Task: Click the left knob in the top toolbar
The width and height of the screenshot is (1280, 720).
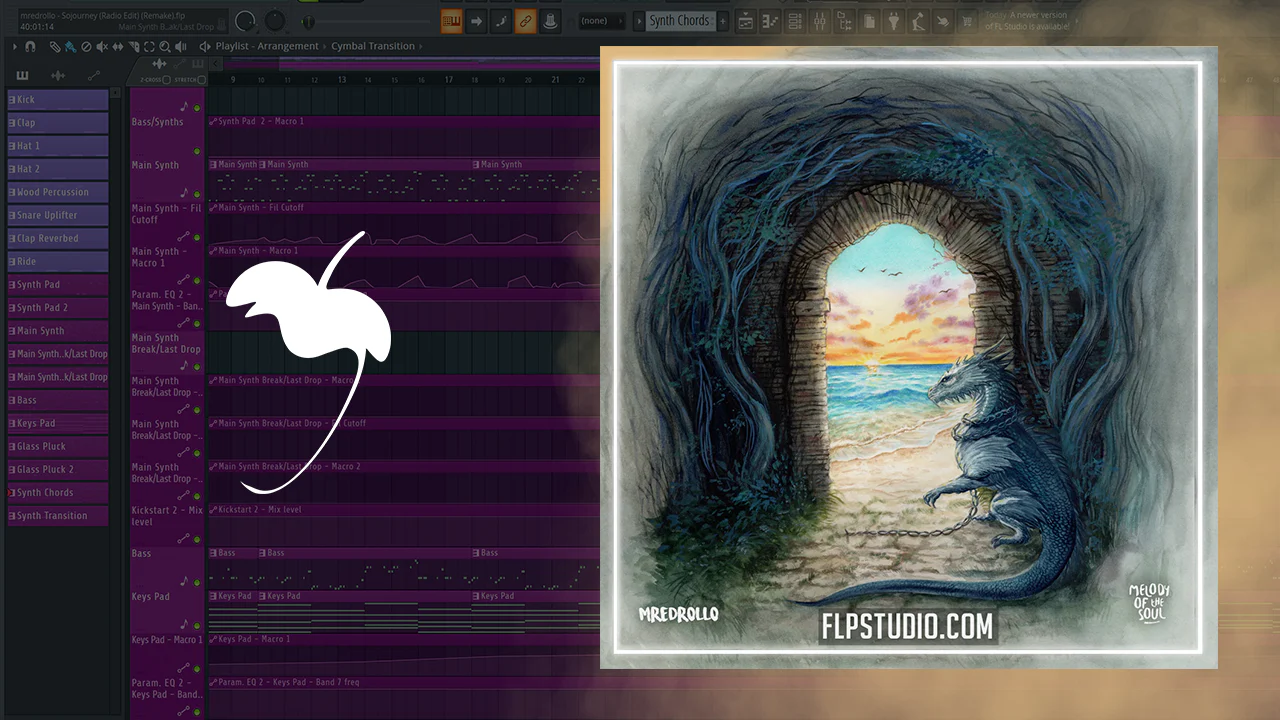Action: coord(245,21)
